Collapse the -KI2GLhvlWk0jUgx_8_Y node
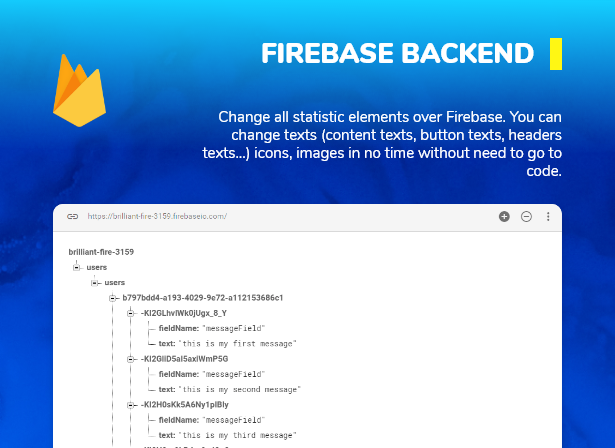 point(131,313)
